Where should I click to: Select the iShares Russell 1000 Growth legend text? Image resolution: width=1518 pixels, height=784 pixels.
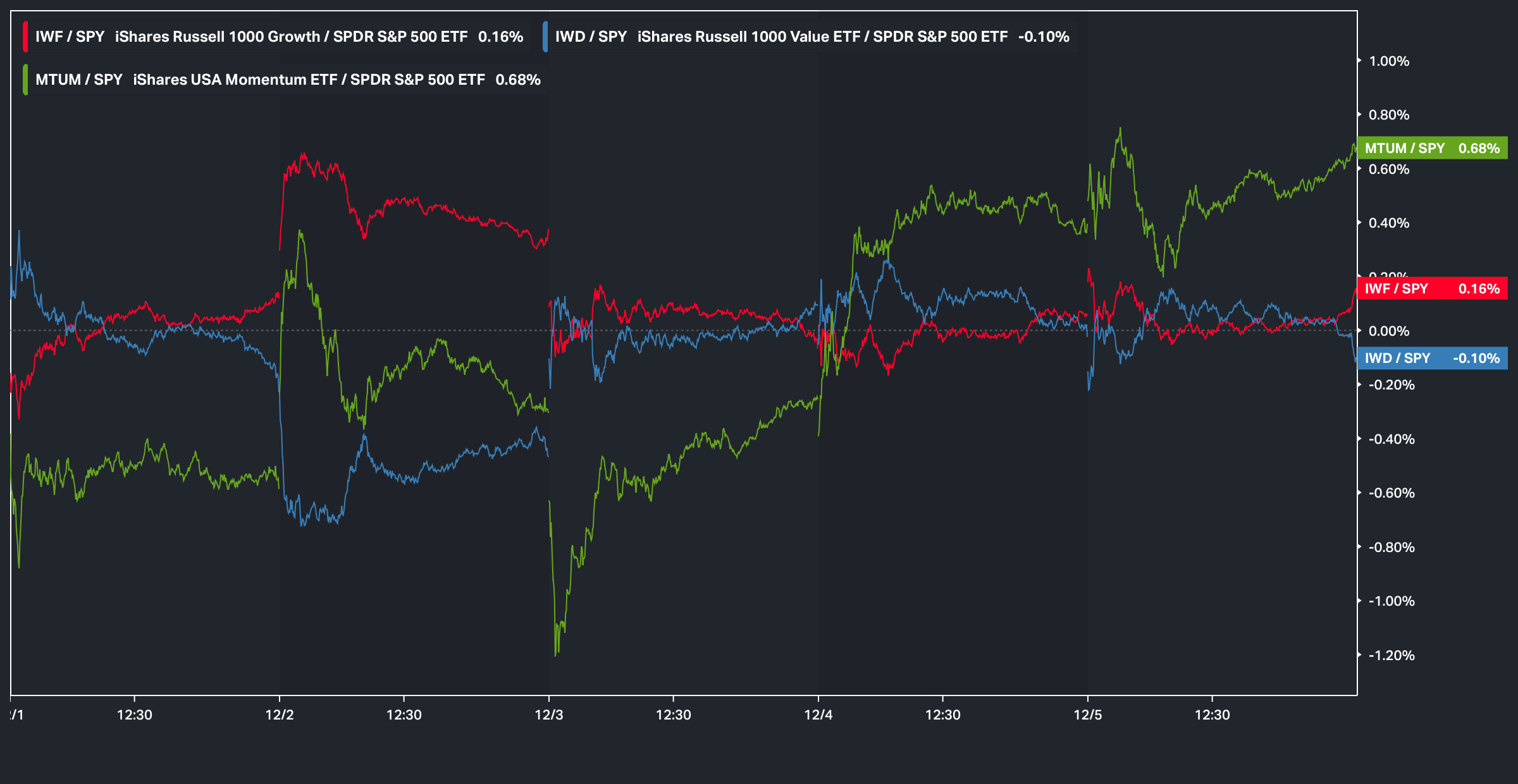[x=291, y=37]
